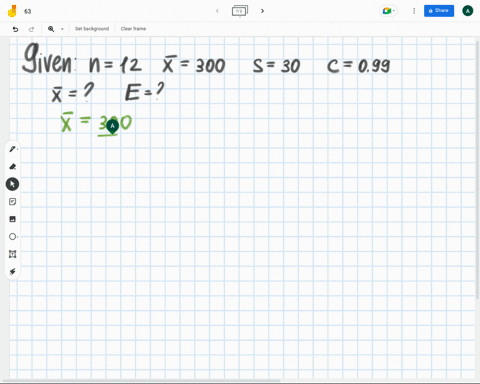Click the jam title "63"

pos(28,11)
